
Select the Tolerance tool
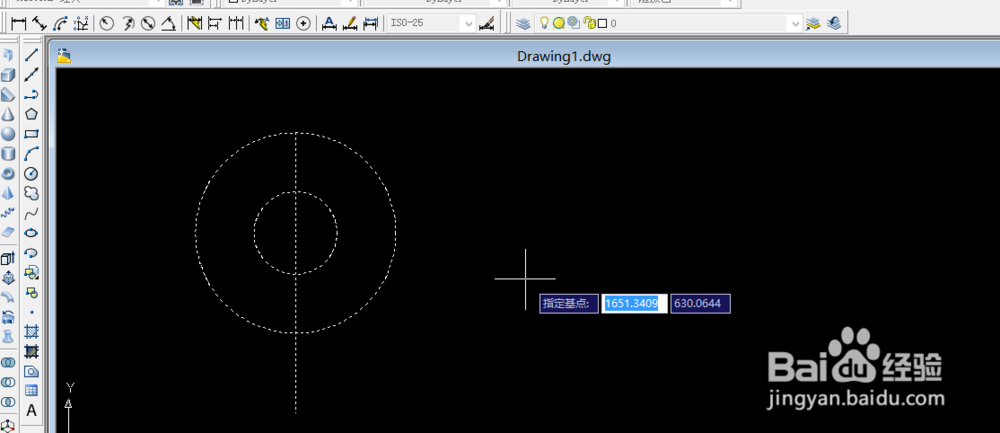click(x=283, y=24)
